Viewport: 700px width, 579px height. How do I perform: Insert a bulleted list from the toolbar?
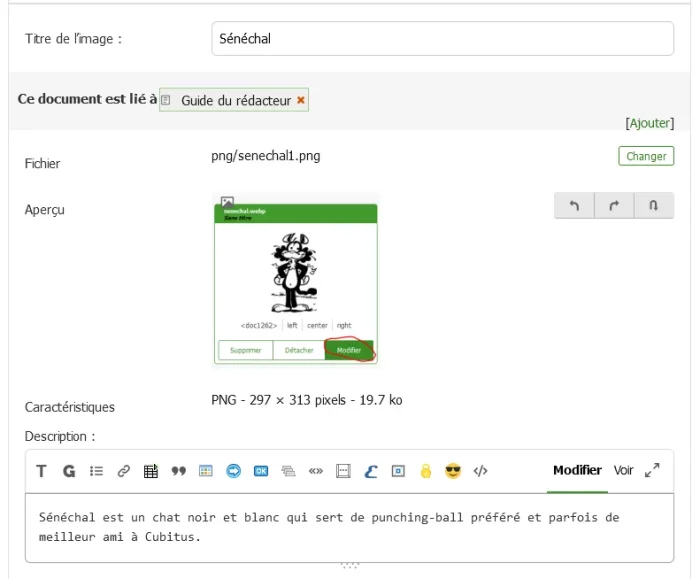pyautogui.click(x=97, y=471)
